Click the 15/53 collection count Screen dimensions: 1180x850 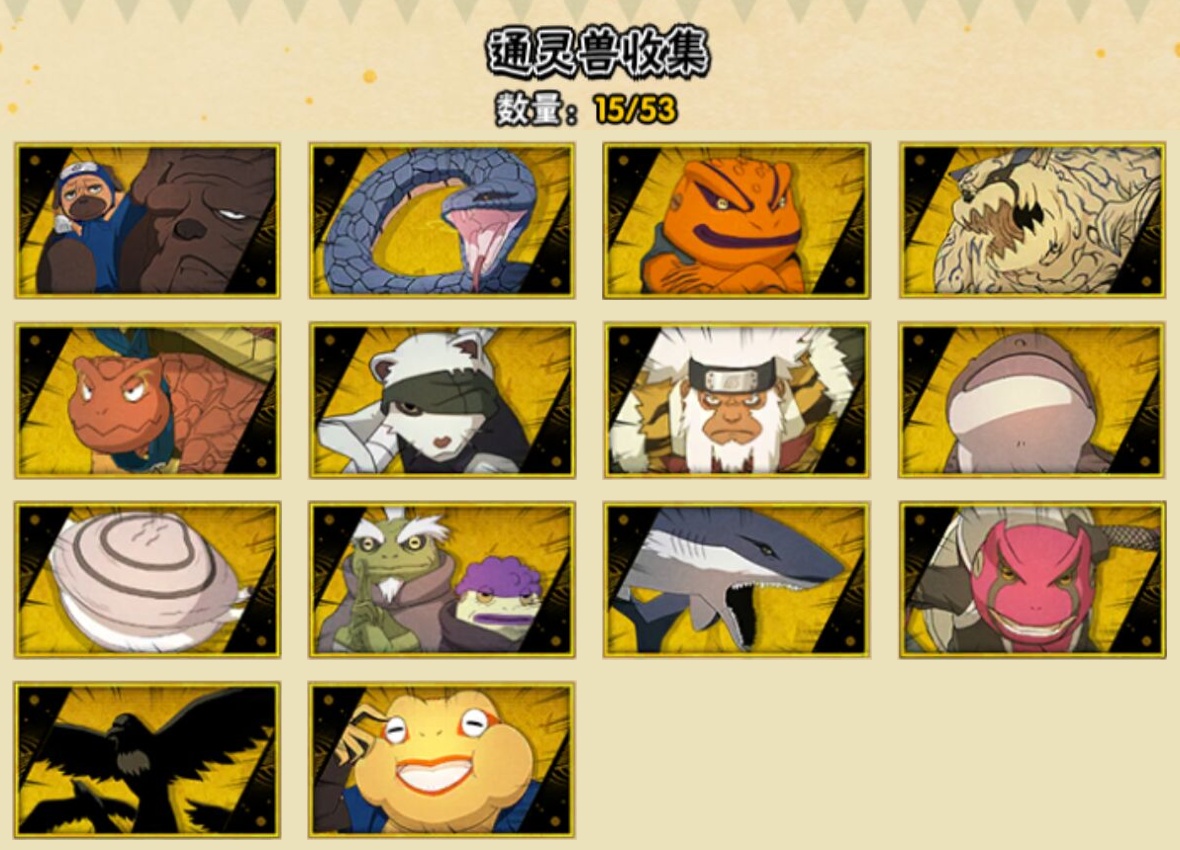click(x=635, y=110)
